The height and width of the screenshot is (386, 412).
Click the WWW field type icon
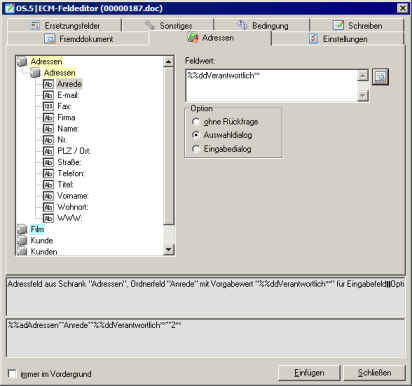[48, 218]
